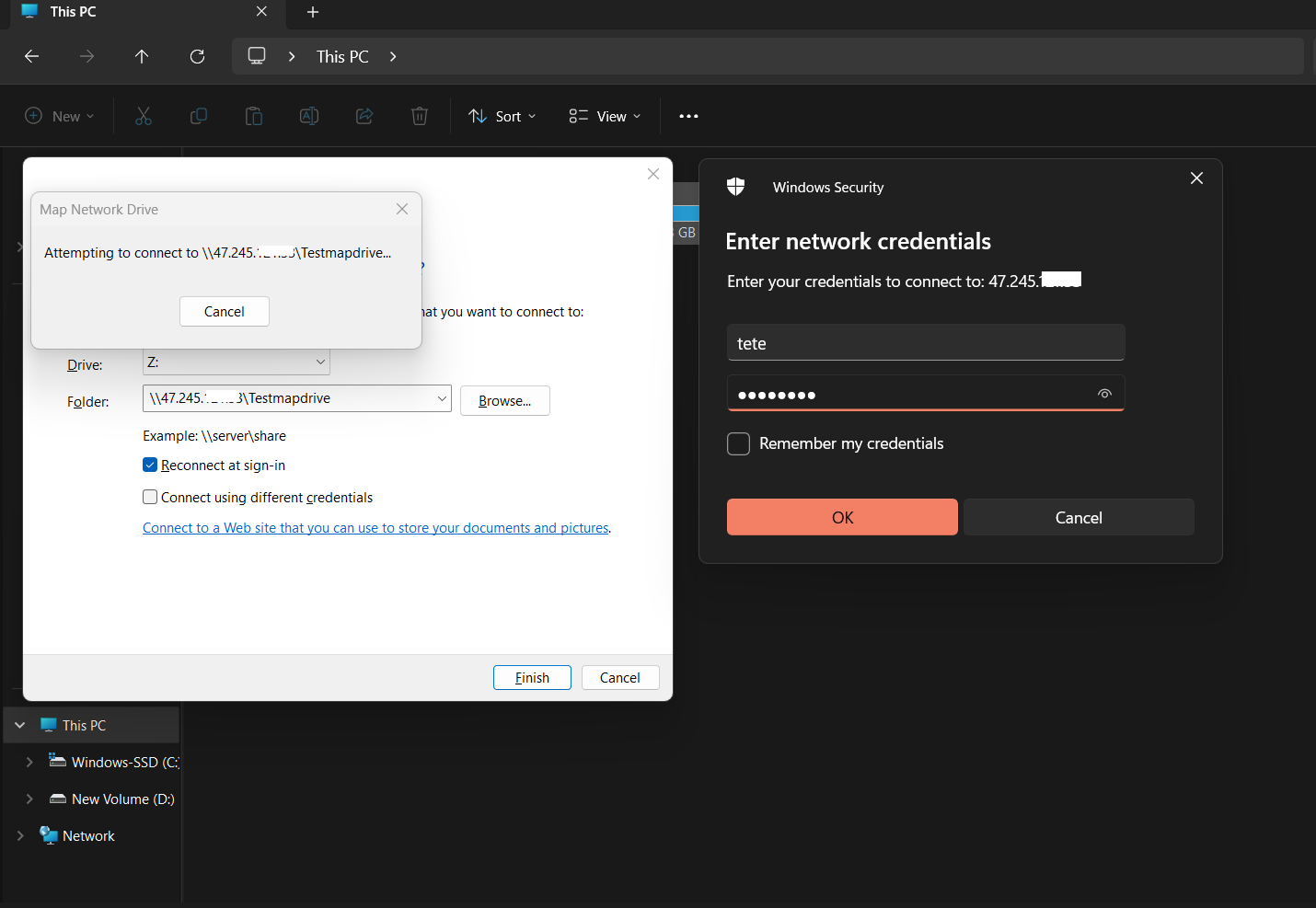Click the This PC icon in sidebar
This screenshot has height=908, width=1316.
(49, 725)
